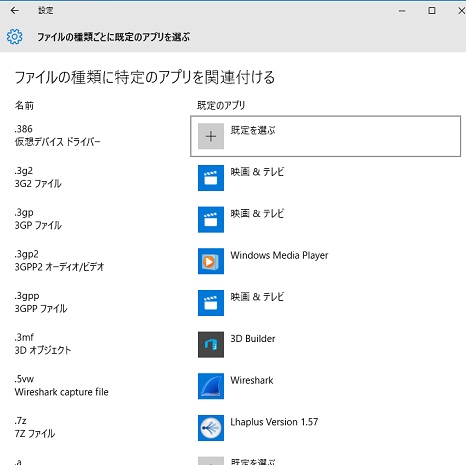Click the plus icon for .386

[211, 136]
